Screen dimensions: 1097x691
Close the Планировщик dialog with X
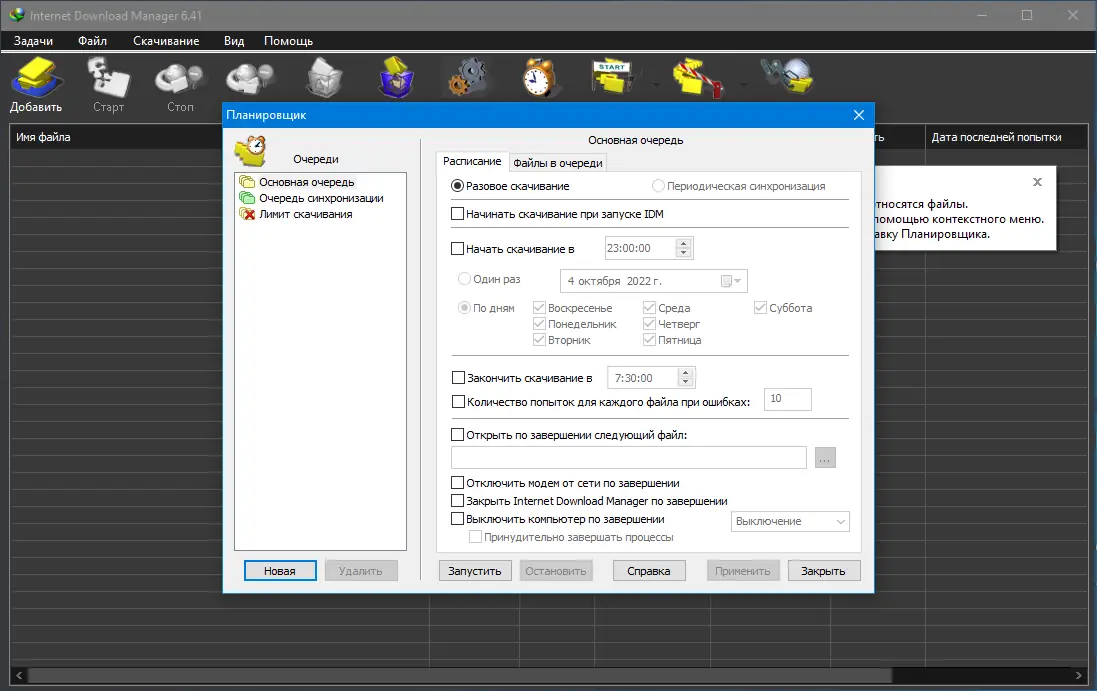coord(859,115)
